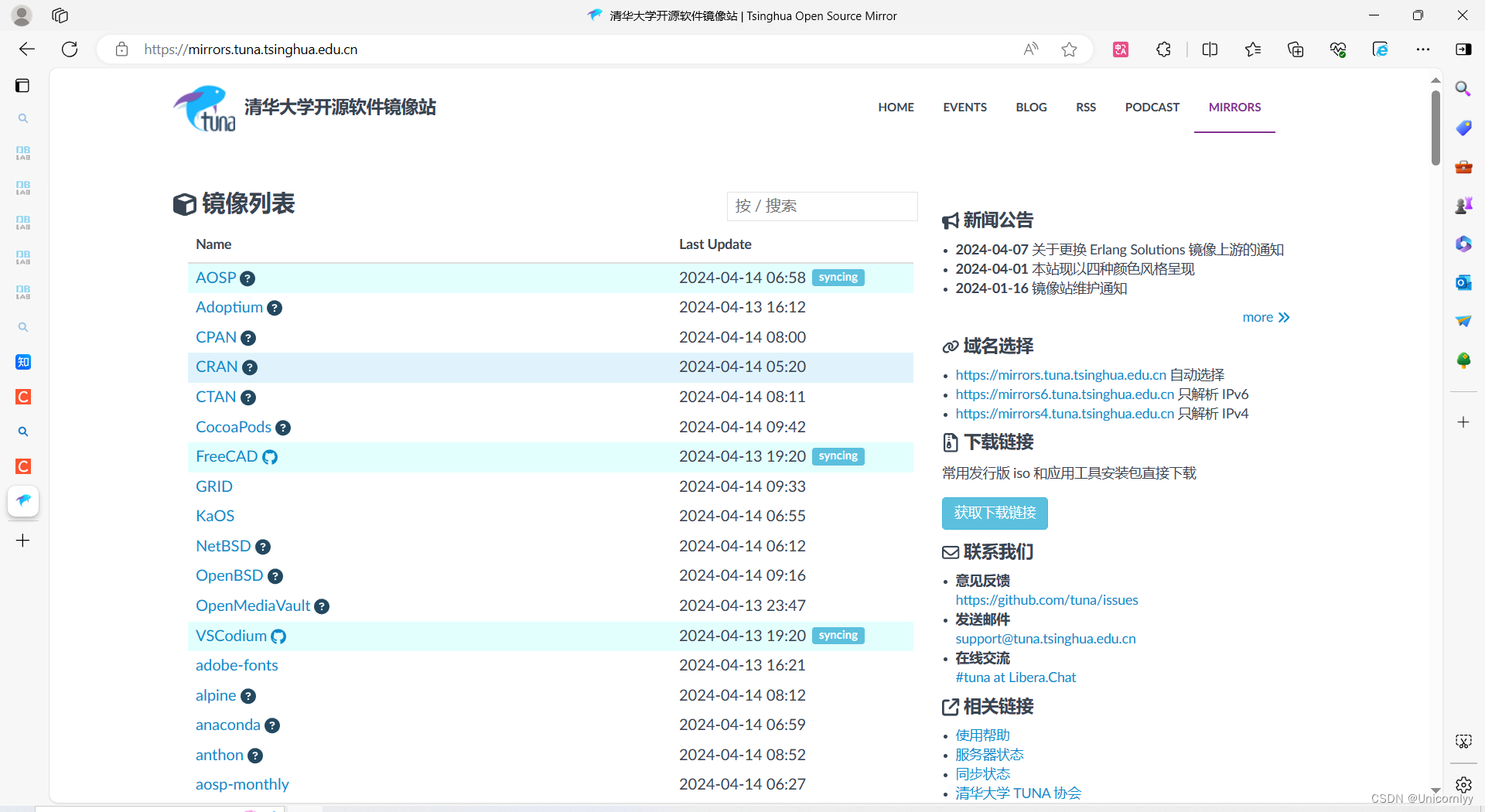Image resolution: width=1485 pixels, height=812 pixels.
Task: Click the GitHub icon beside VSCodium
Action: click(x=278, y=636)
